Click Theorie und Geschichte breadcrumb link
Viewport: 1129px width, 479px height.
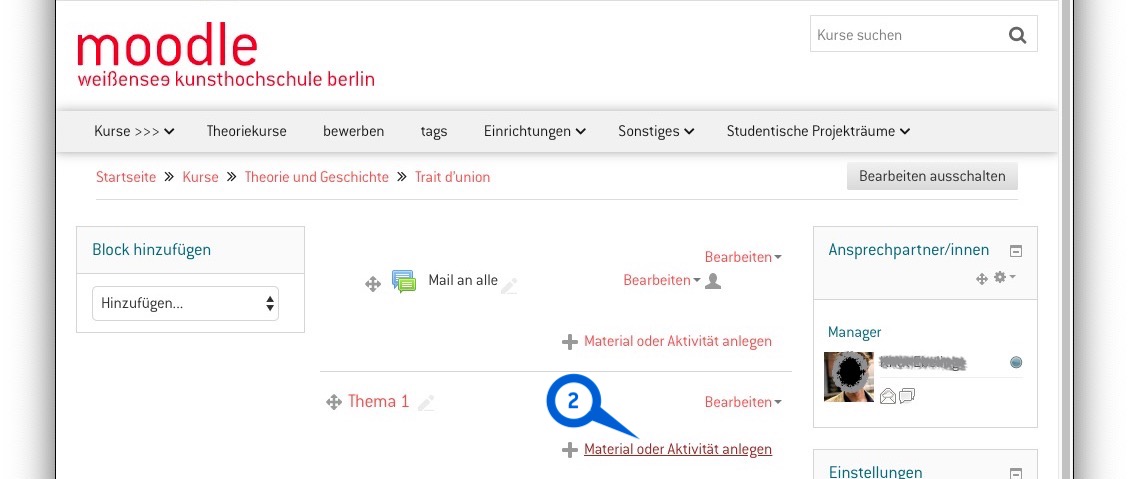pyautogui.click(x=317, y=177)
